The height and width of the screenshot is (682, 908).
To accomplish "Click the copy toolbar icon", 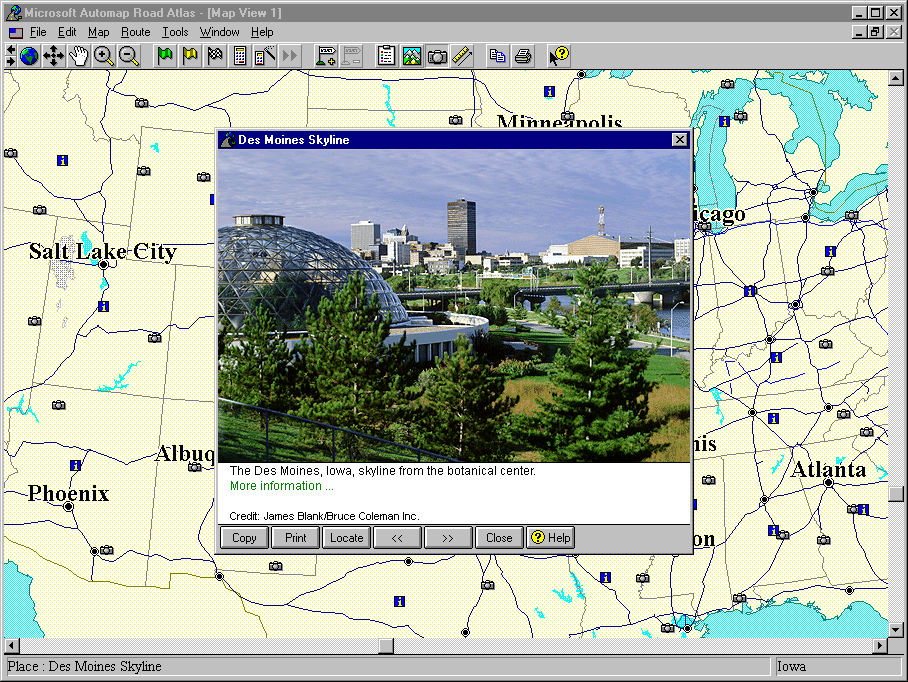I will pos(497,56).
